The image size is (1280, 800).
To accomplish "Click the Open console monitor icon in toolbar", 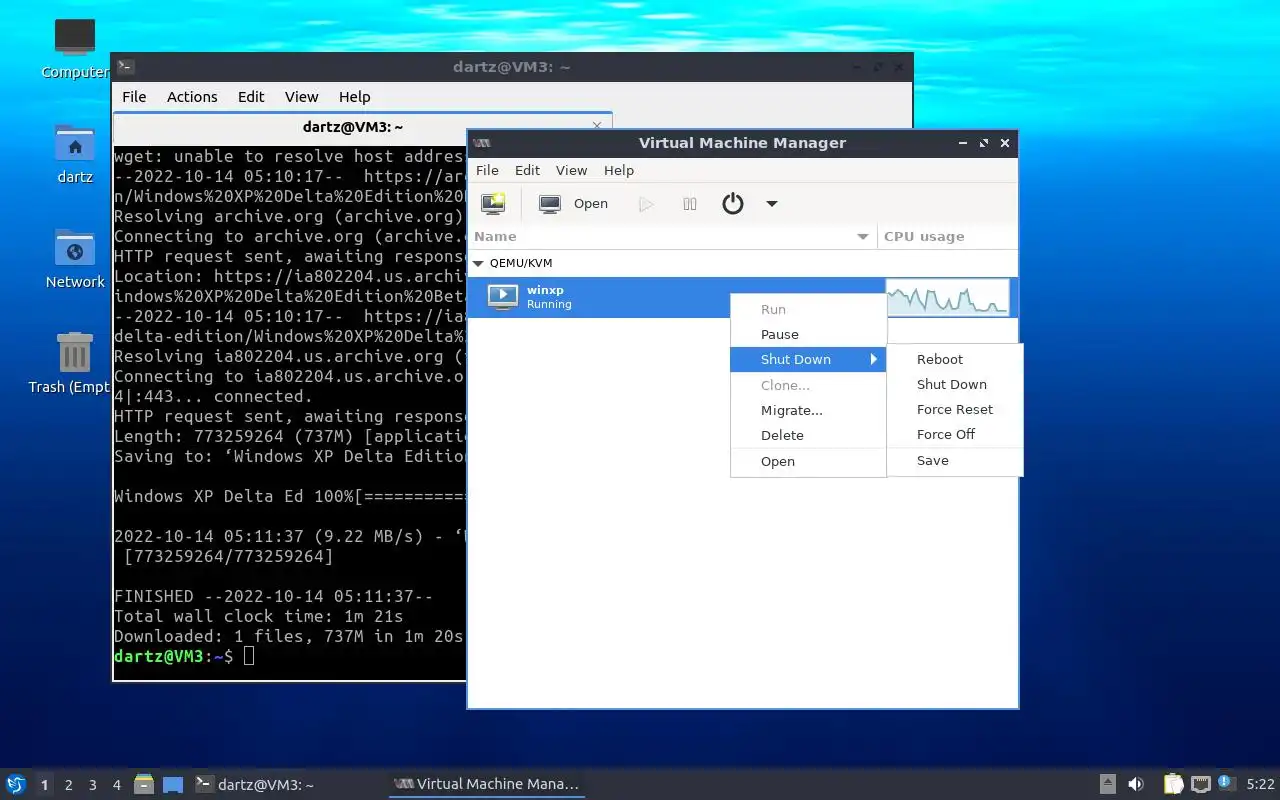I will 550,204.
